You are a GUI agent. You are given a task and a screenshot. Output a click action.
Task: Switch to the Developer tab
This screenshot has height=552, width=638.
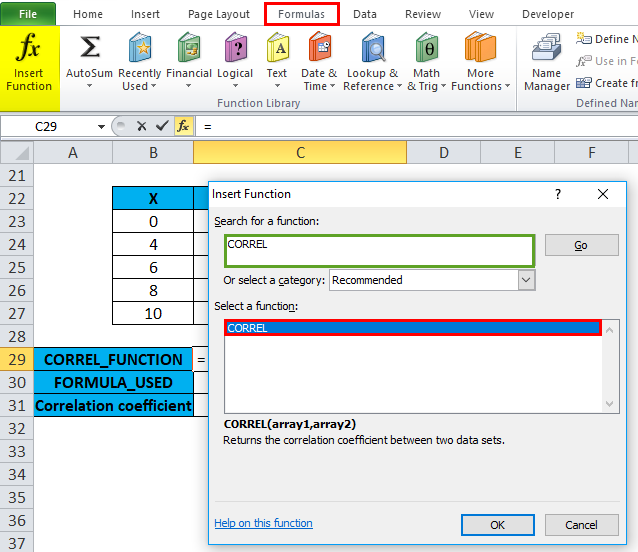(x=548, y=14)
